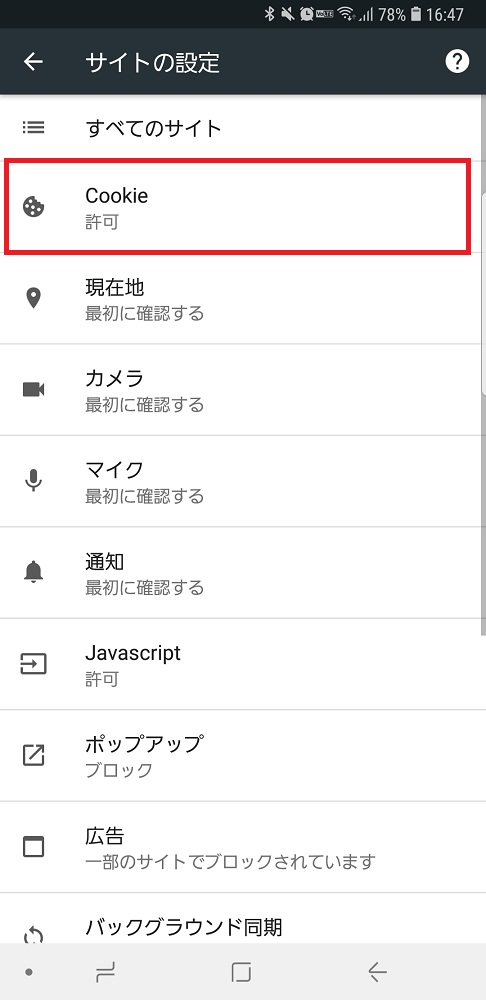Tap the back arrow in the header
This screenshot has height=1000, width=486.
pyautogui.click(x=33, y=62)
